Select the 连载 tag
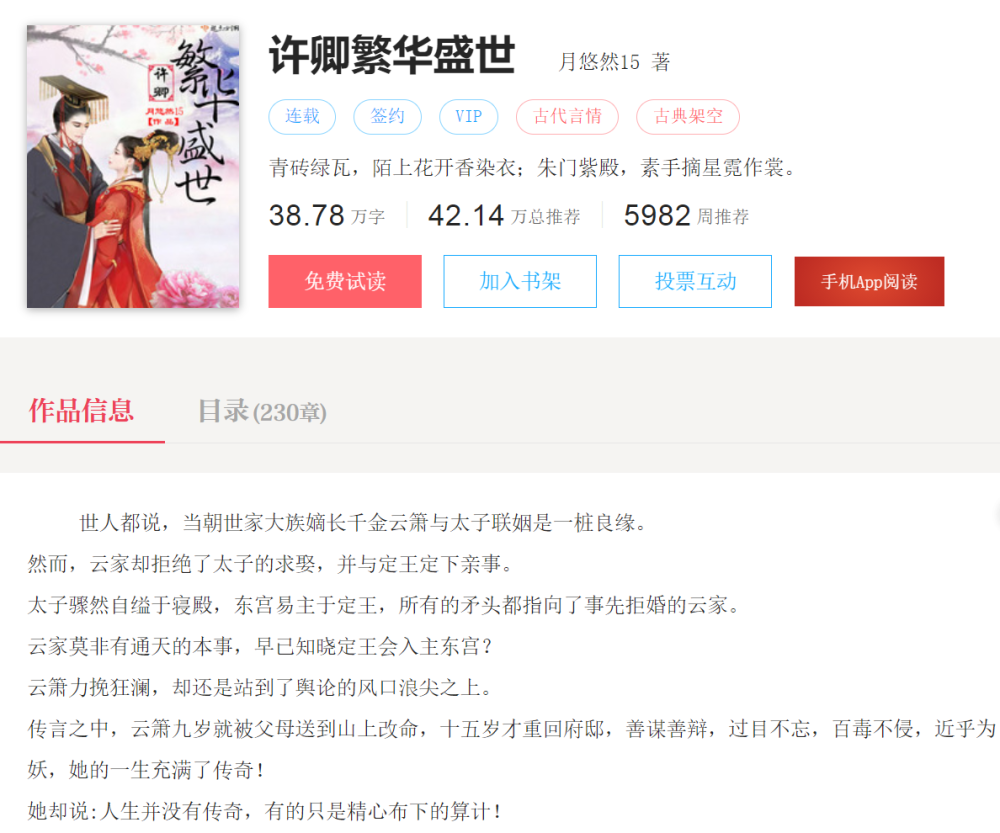 pyautogui.click(x=302, y=117)
